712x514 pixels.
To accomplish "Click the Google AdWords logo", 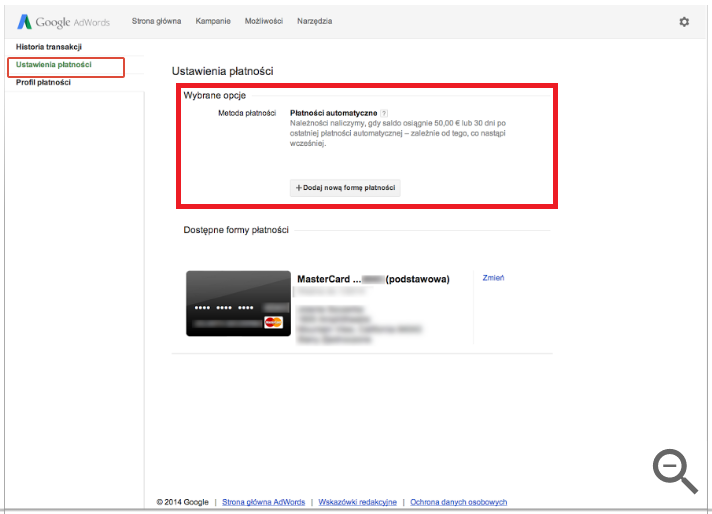I will pos(64,22).
